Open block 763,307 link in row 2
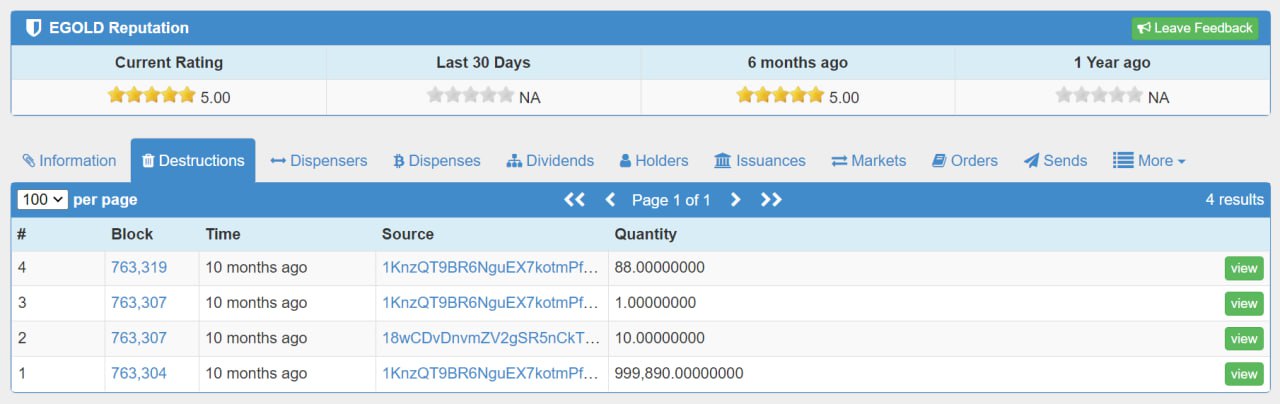The height and width of the screenshot is (404, 1280). [139, 338]
